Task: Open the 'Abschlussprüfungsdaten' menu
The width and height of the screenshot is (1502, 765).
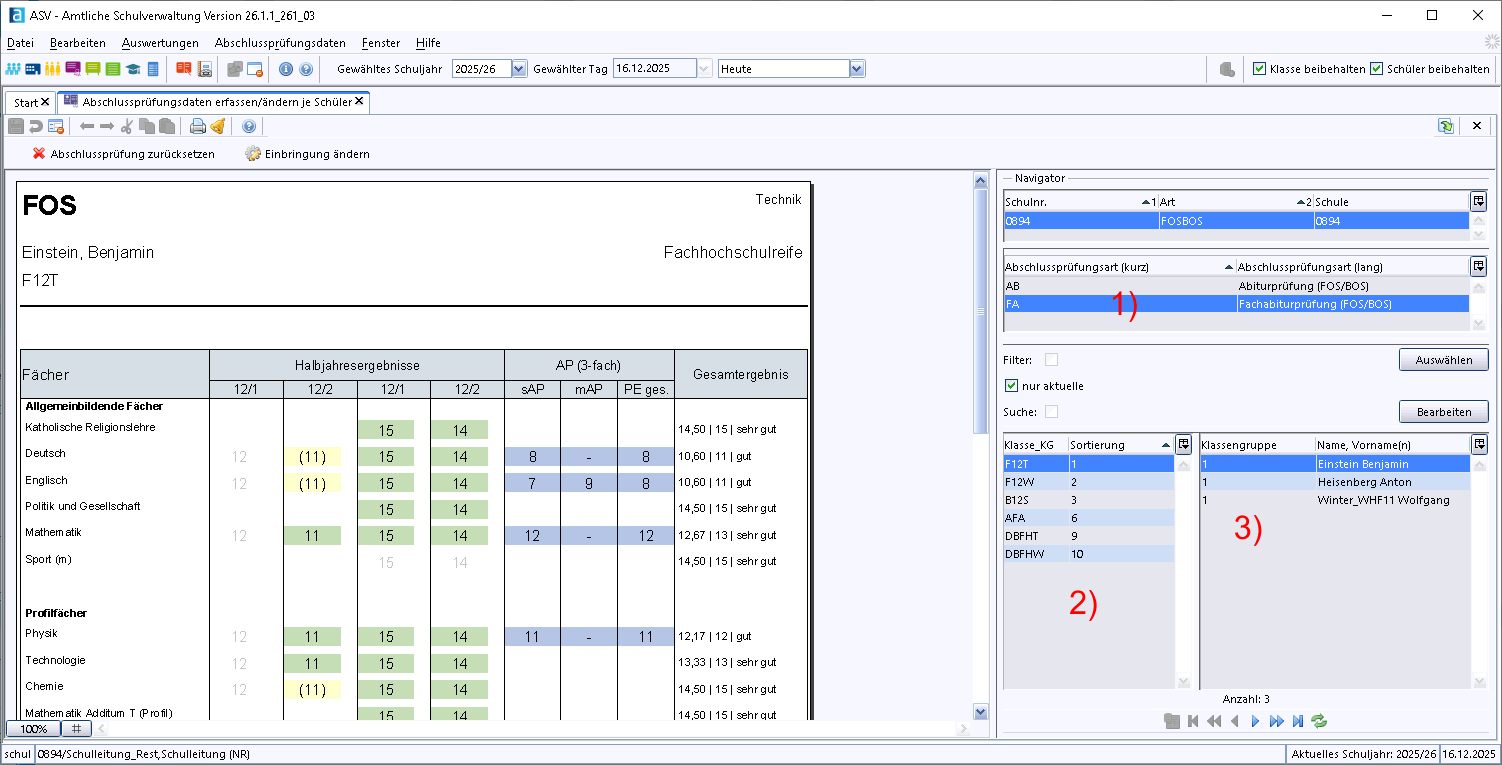Action: click(280, 43)
